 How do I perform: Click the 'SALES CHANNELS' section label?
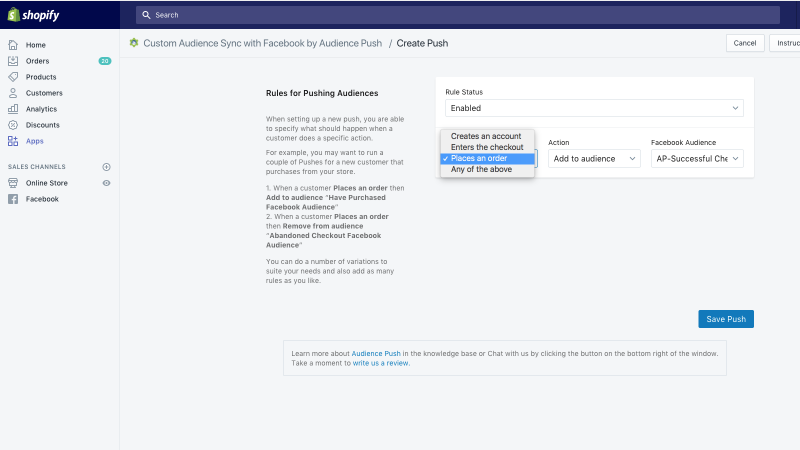click(x=37, y=167)
